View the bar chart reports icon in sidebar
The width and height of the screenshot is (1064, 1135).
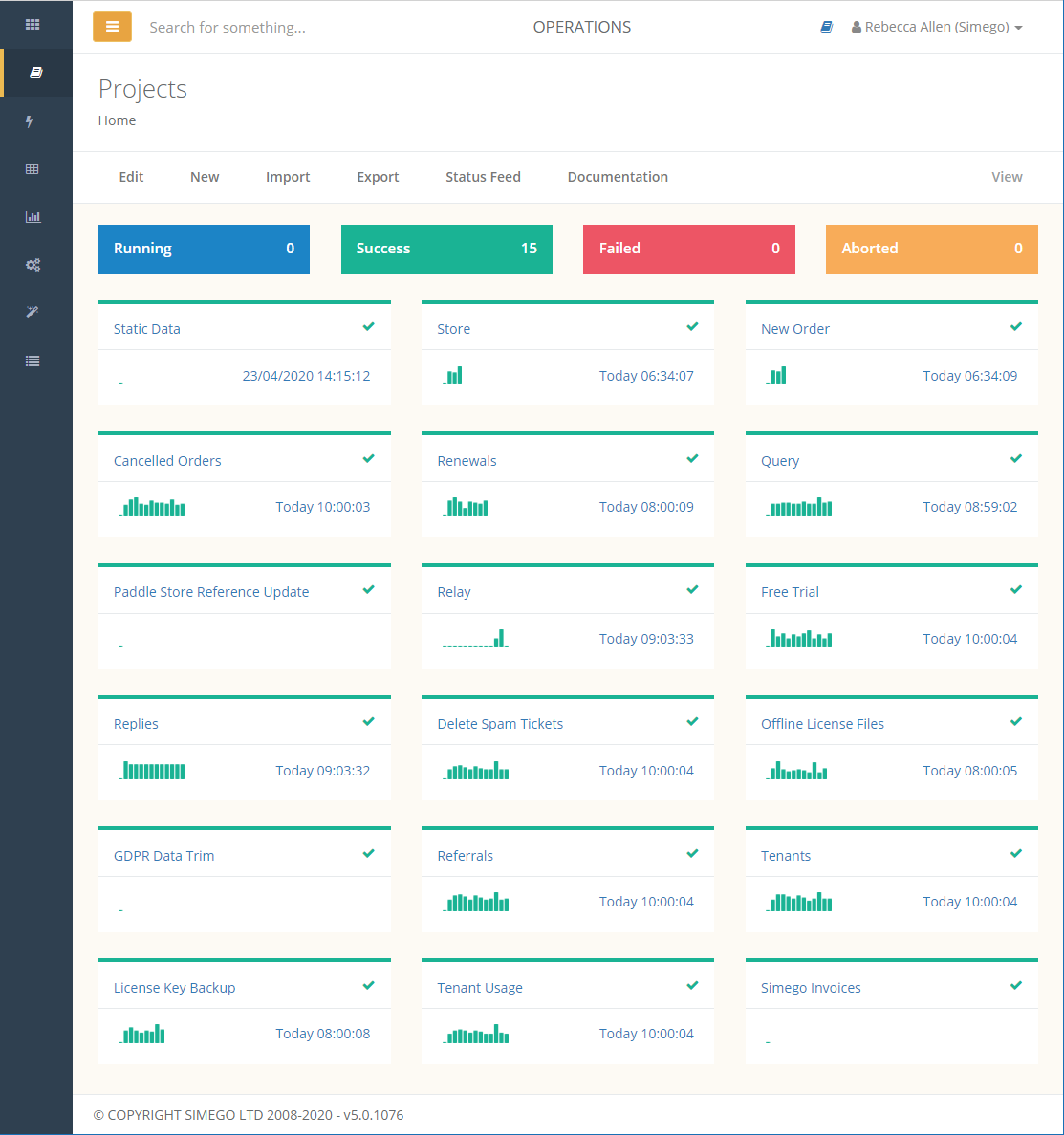click(x=33, y=217)
